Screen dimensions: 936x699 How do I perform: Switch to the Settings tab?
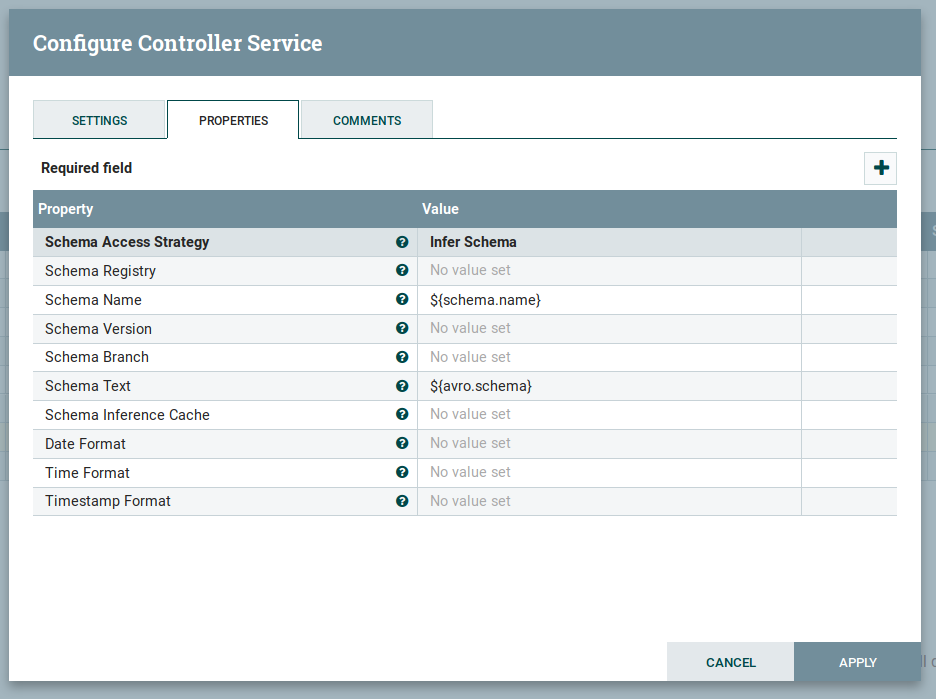click(x=99, y=120)
